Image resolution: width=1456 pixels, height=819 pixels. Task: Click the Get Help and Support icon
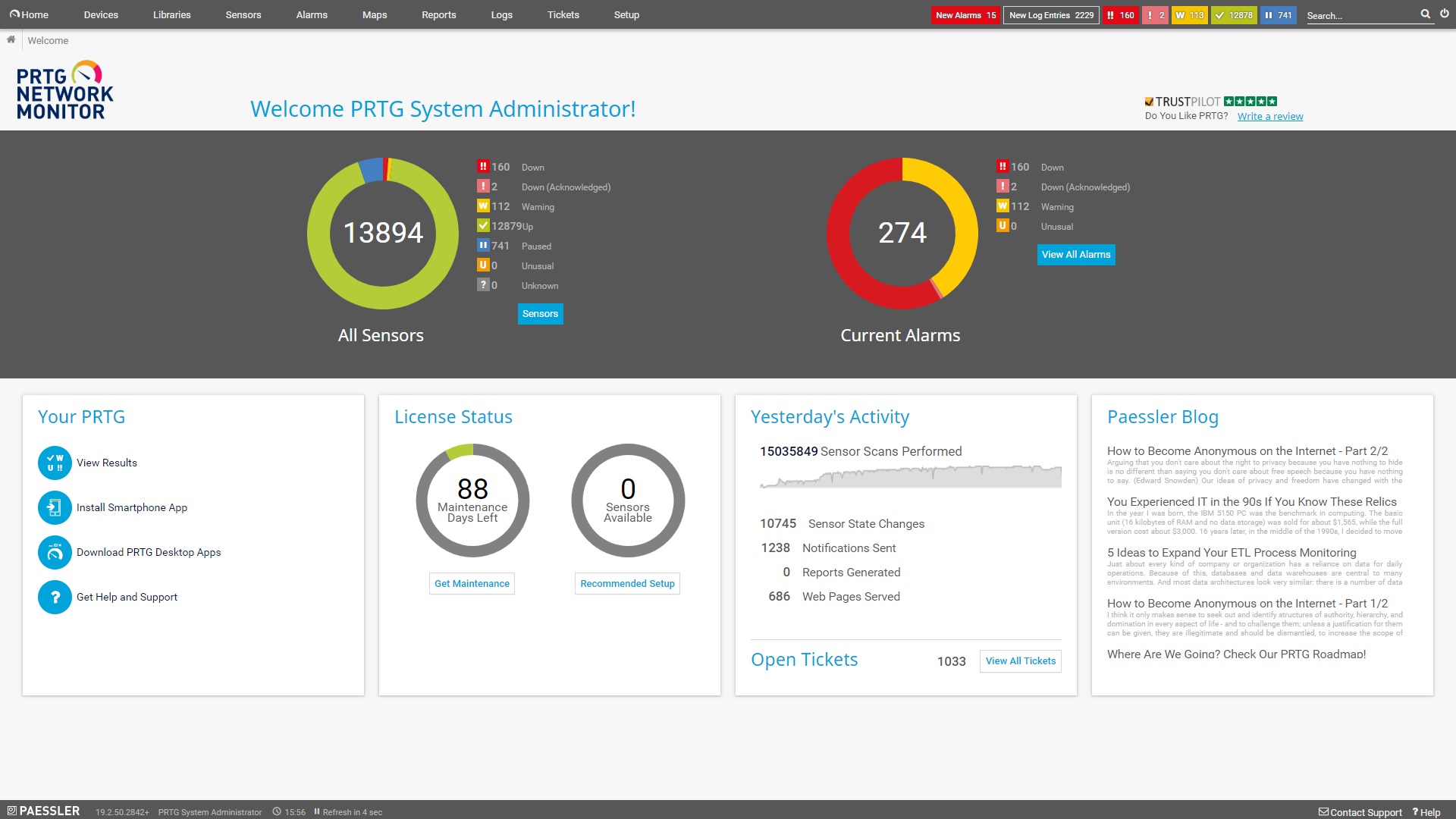point(55,597)
